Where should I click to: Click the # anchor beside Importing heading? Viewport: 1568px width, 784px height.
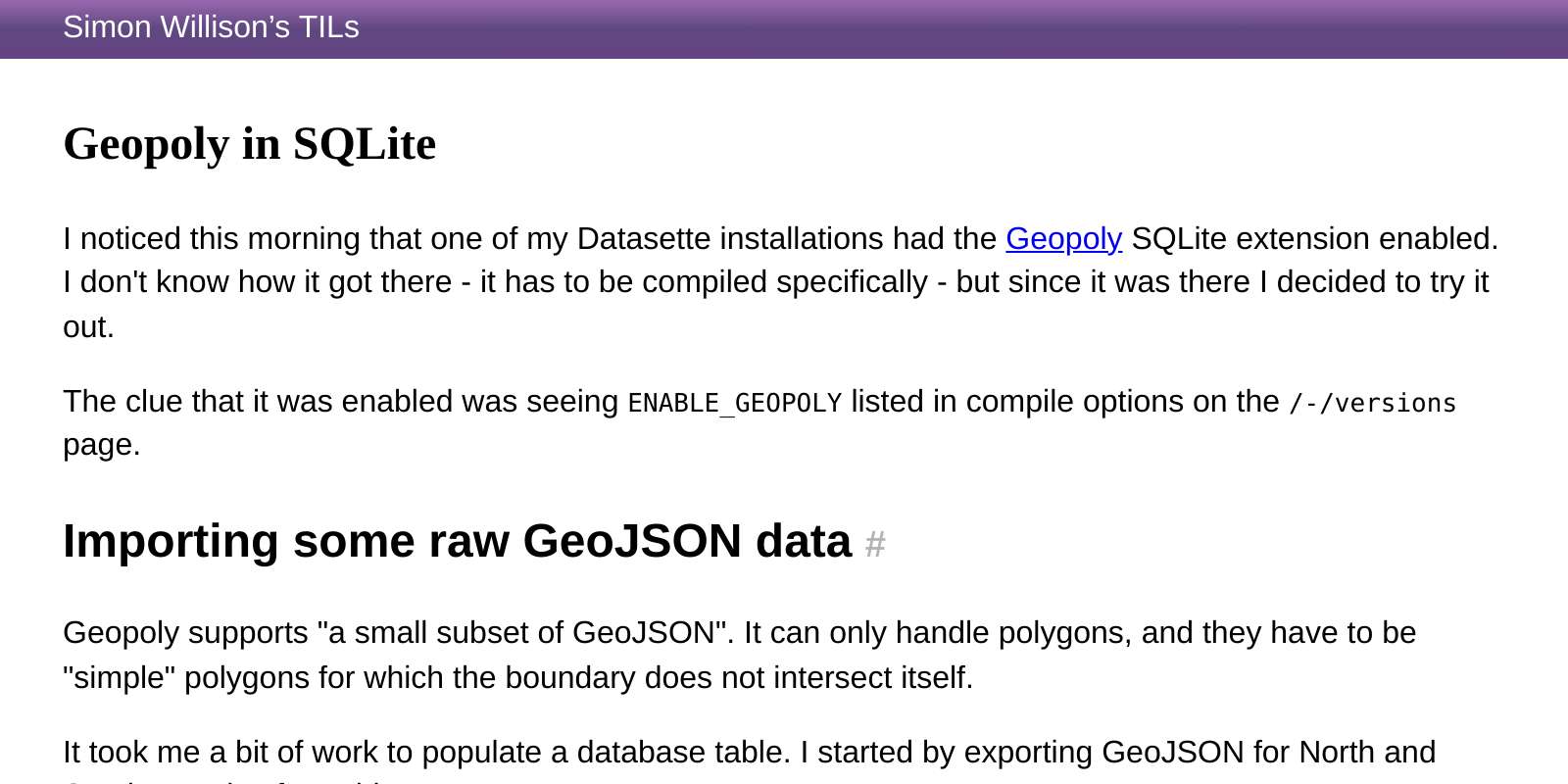coord(875,543)
